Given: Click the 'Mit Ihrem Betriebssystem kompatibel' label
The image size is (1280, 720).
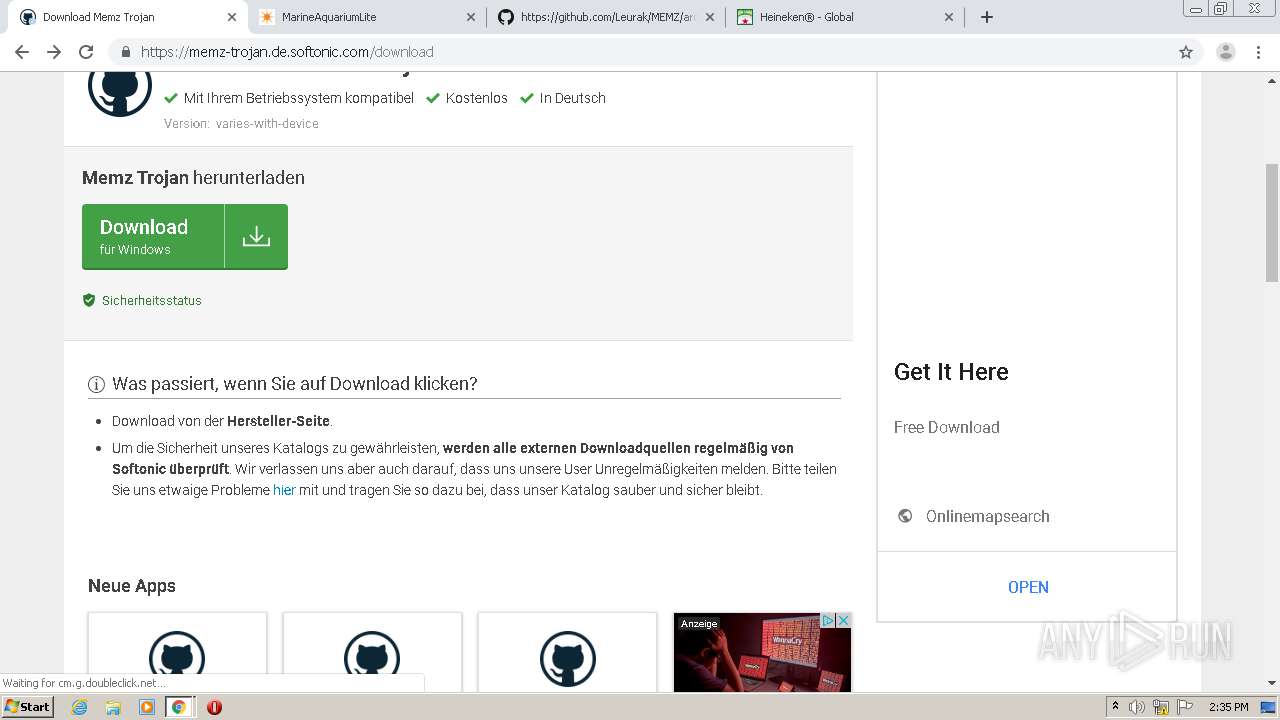Looking at the screenshot, I should 299,98.
